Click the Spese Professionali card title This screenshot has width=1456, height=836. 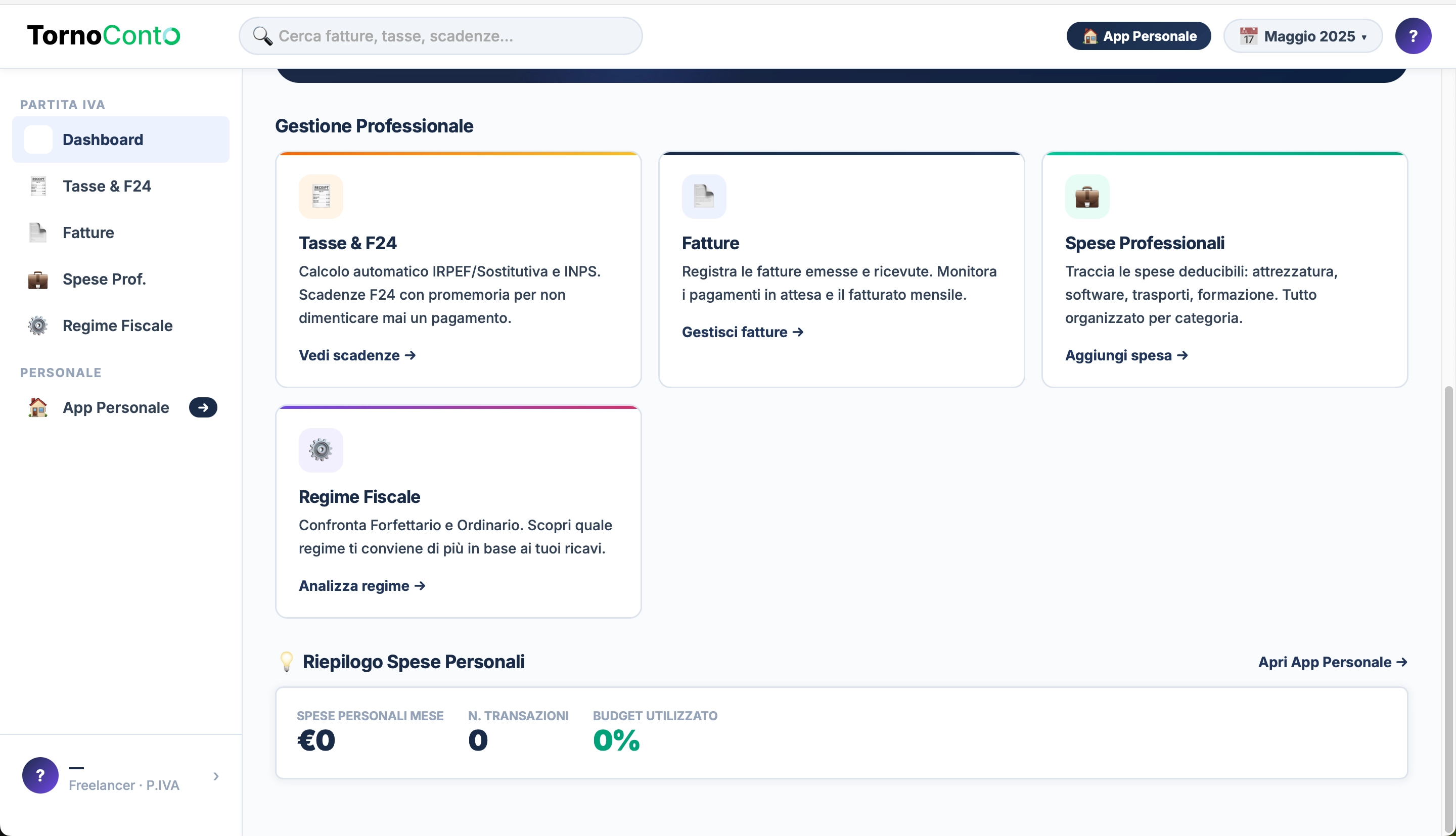click(1145, 243)
